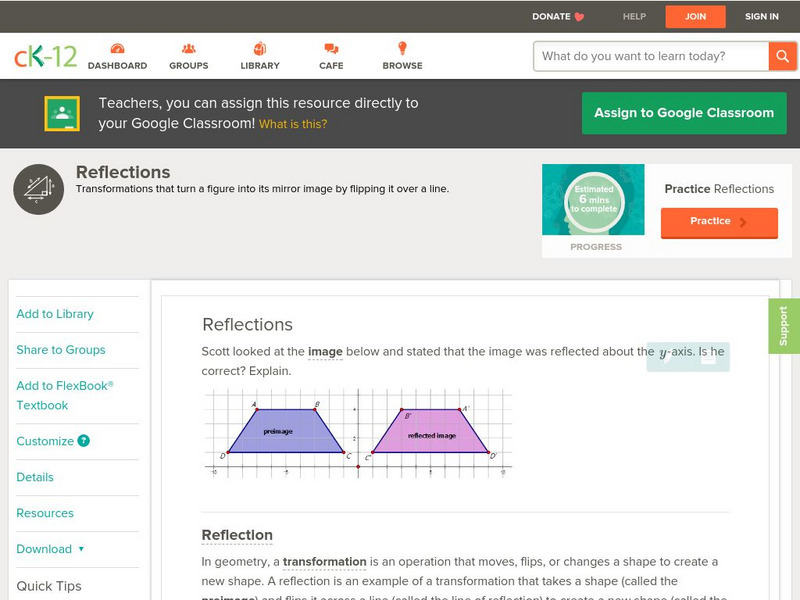Open the Details sidebar link

click(x=35, y=477)
